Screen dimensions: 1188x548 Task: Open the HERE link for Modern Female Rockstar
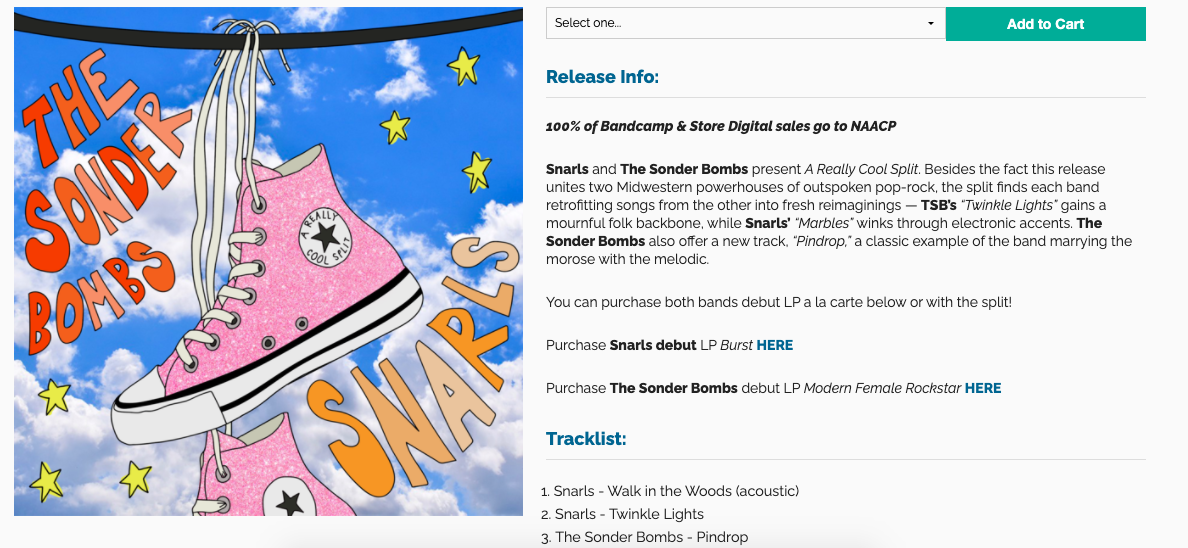click(x=983, y=388)
